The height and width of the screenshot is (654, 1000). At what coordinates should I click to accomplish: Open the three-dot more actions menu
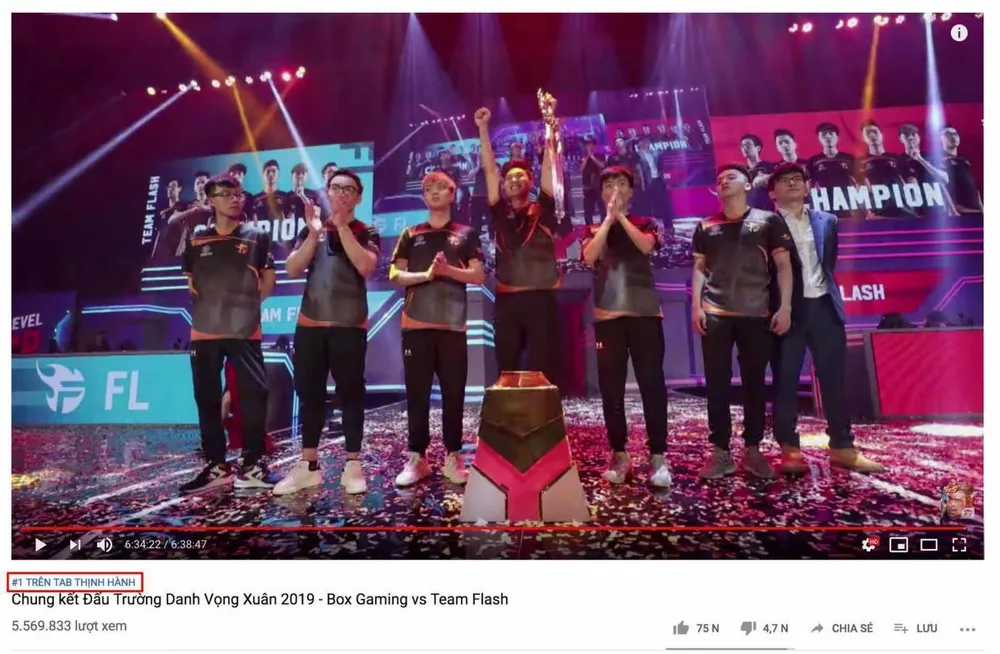tap(967, 629)
